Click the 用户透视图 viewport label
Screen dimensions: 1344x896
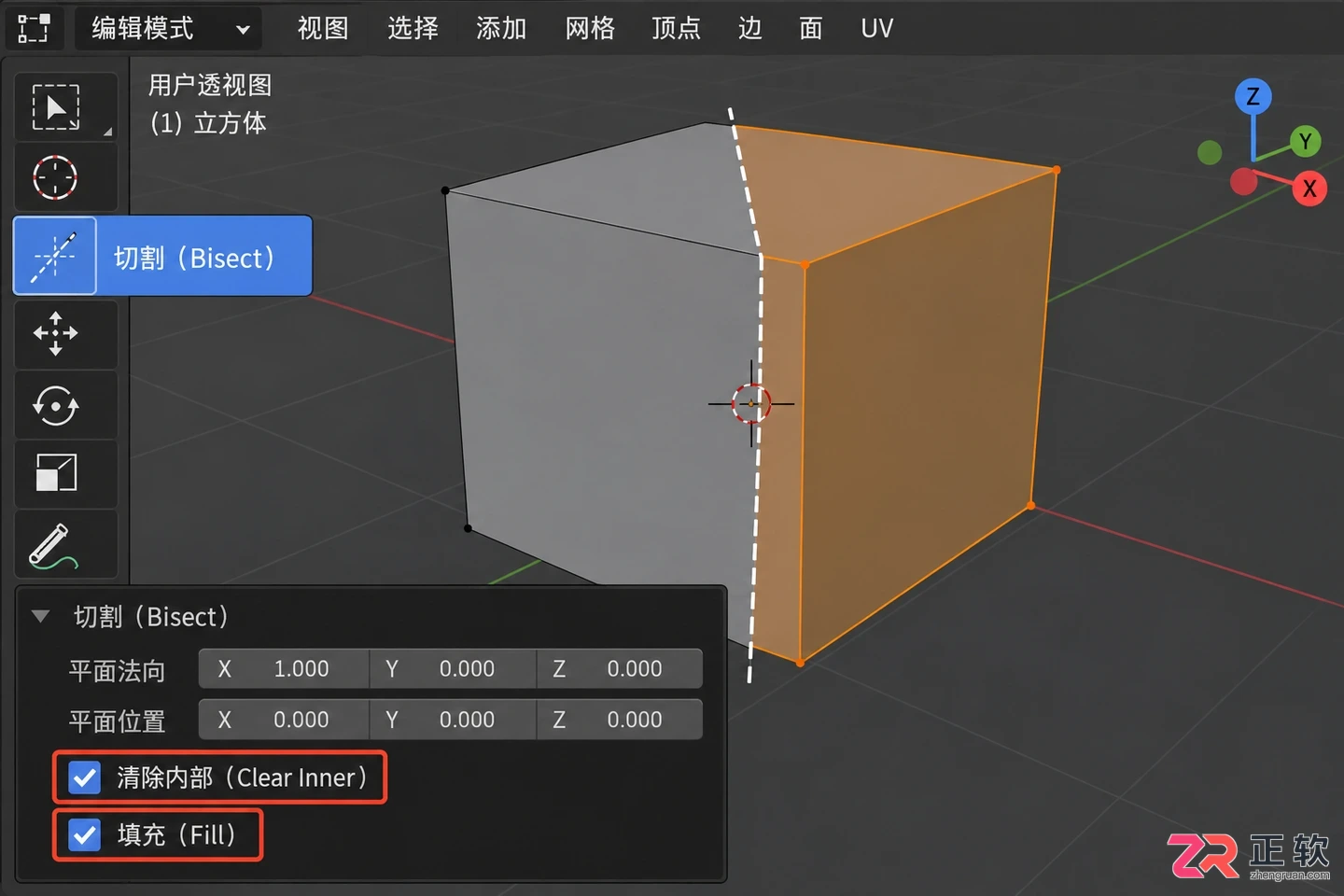pos(210,85)
